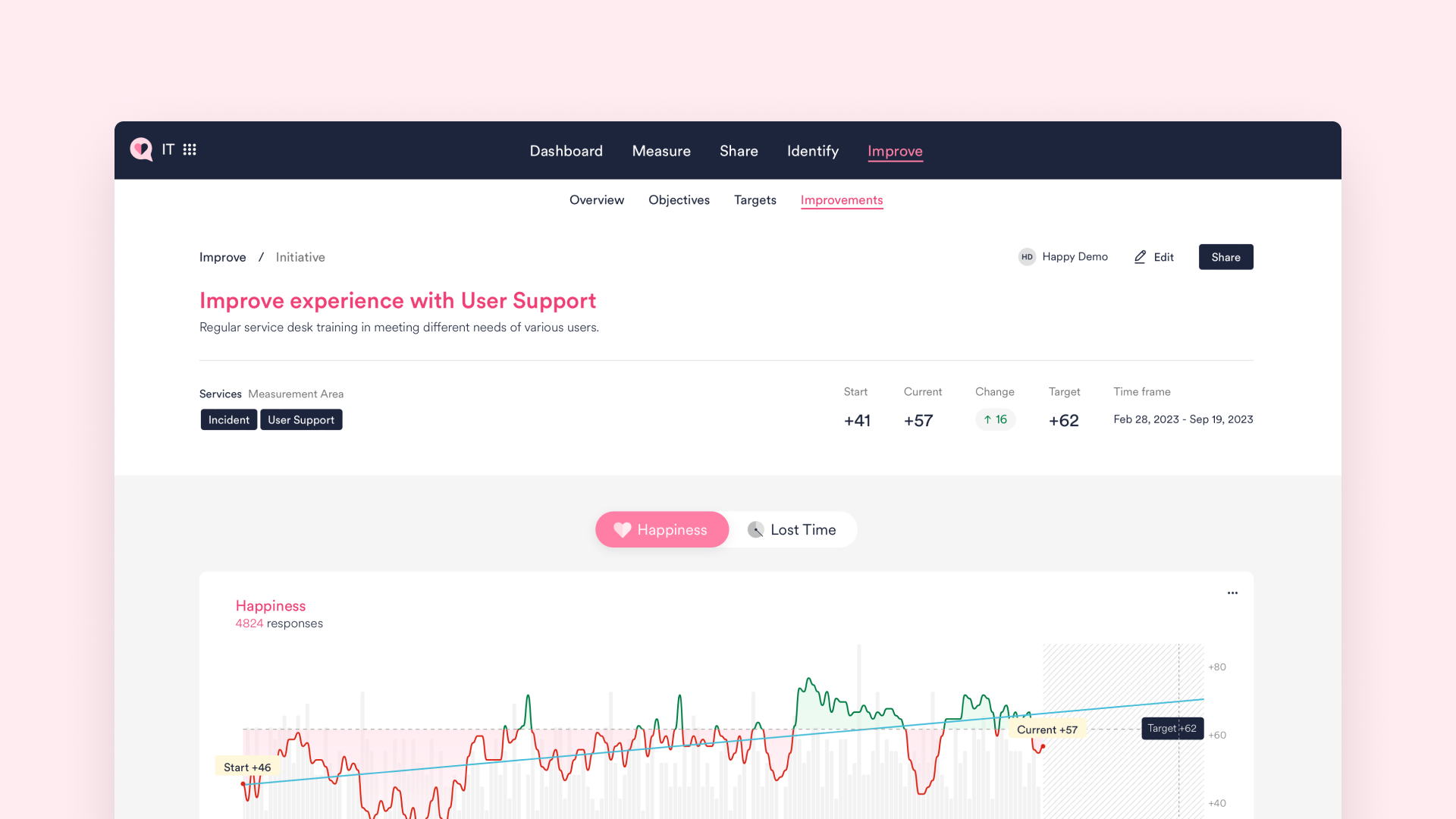Screen dimensions: 1456x819
Task: Click the Services label
Action: tap(221, 394)
